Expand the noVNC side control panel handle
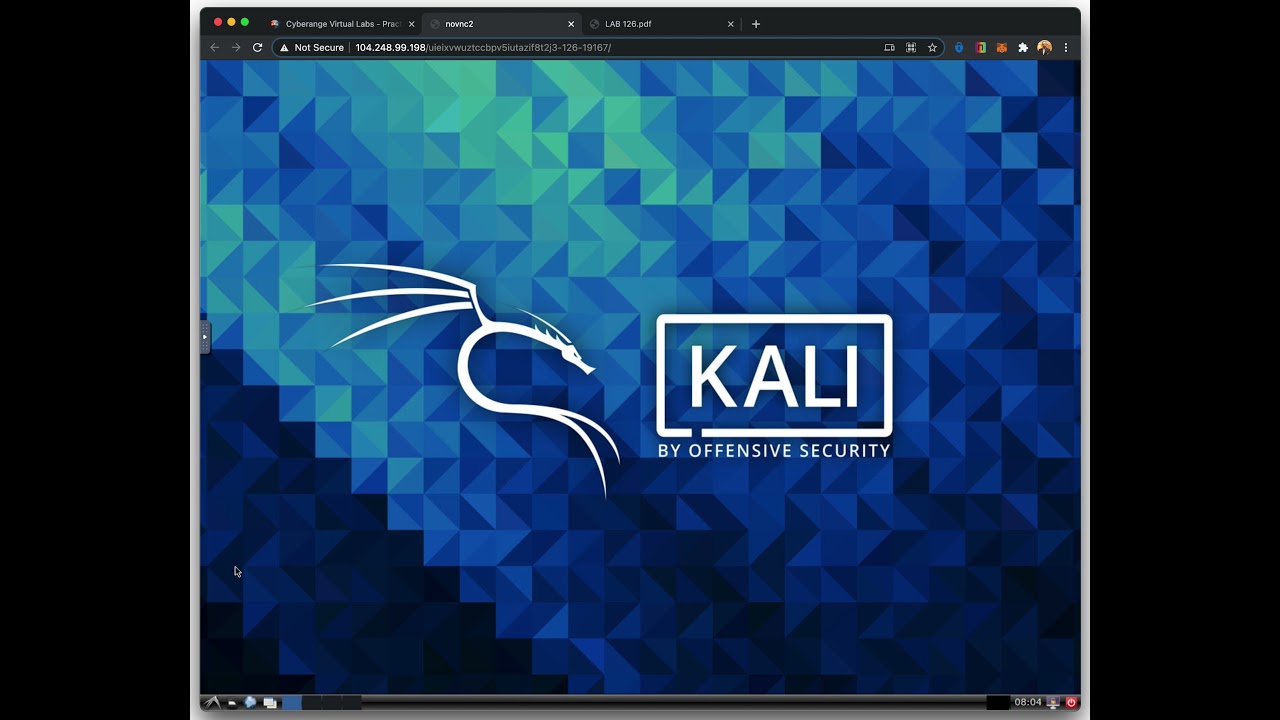This screenshot has width=1280, height=720. [x=205, y=337]
